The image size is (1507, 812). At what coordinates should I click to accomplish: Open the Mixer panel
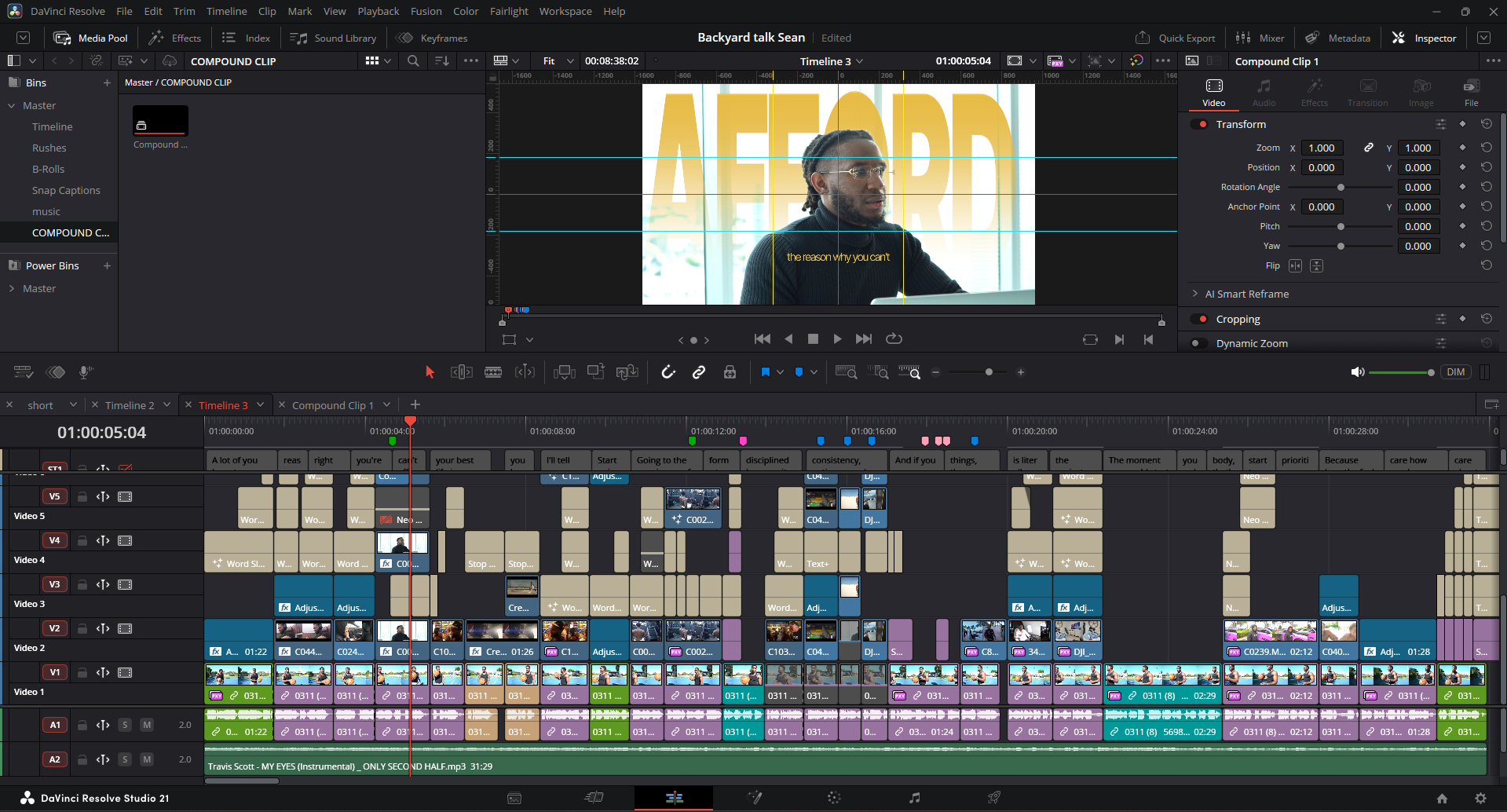1260,38
